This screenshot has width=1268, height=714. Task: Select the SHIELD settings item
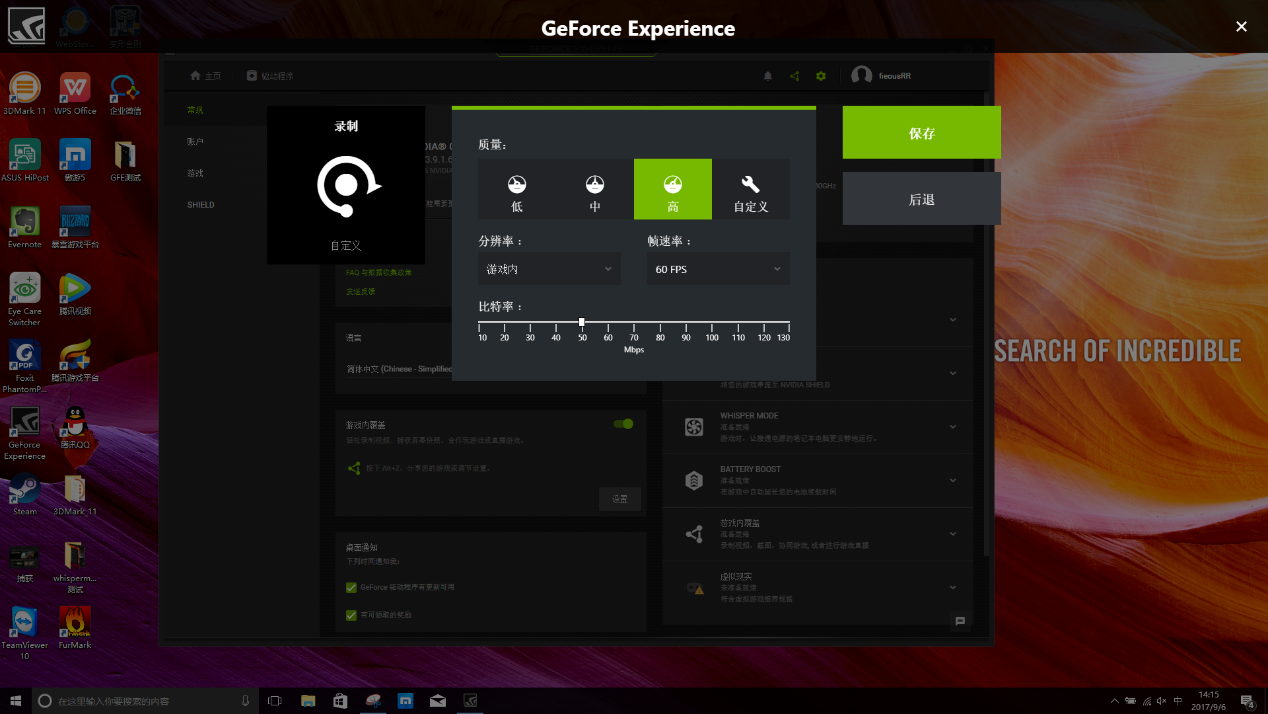click(x=201, y=205)
